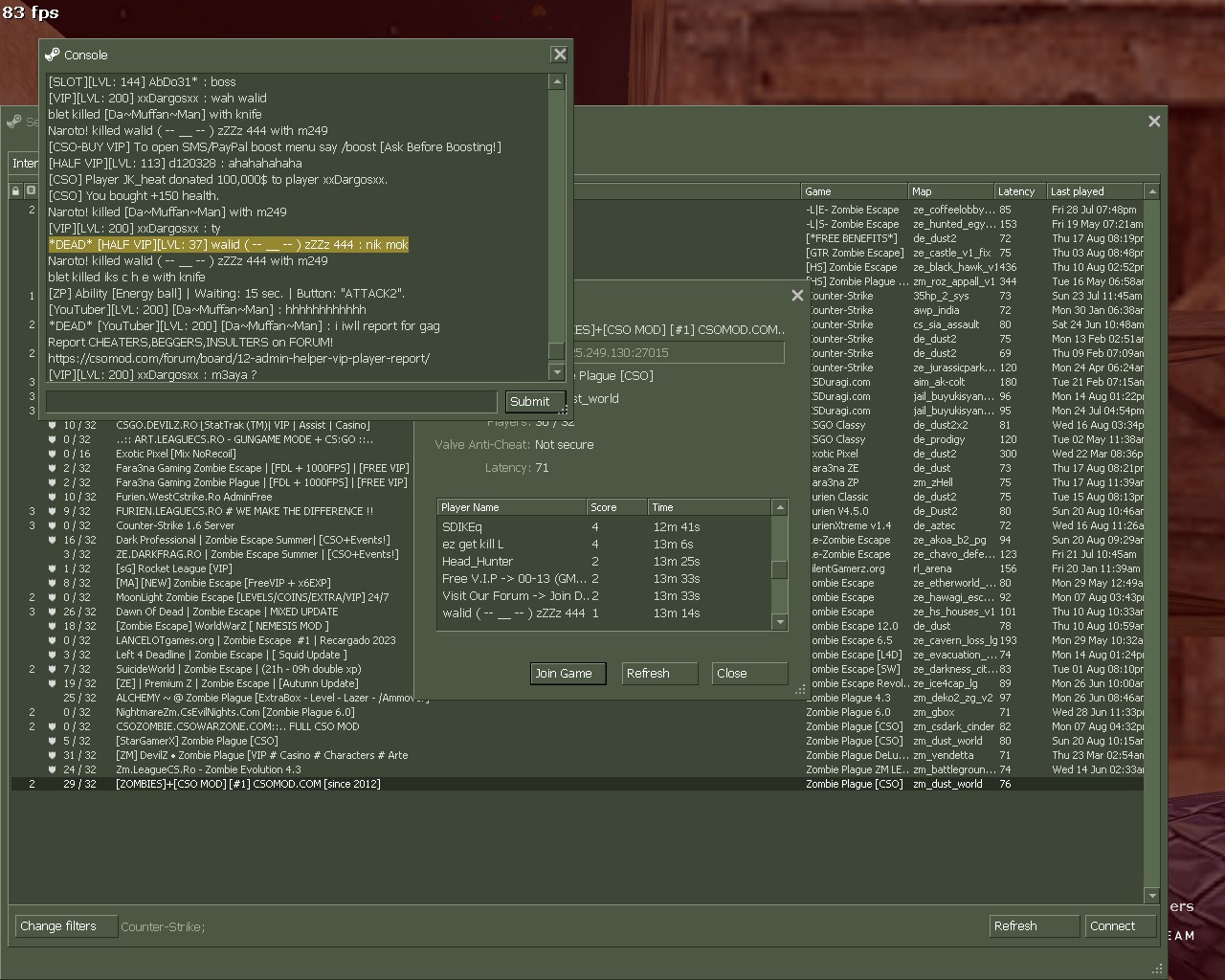
Task: Close the server info dialog with X
Action: (796, 295)
